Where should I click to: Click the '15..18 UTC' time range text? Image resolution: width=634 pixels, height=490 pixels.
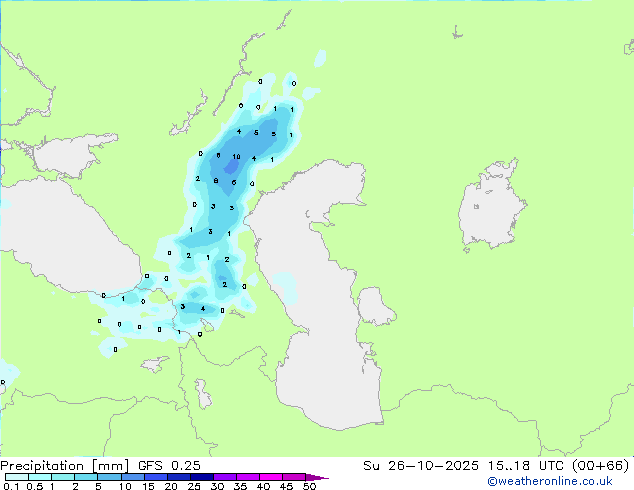tap(525, 466)
